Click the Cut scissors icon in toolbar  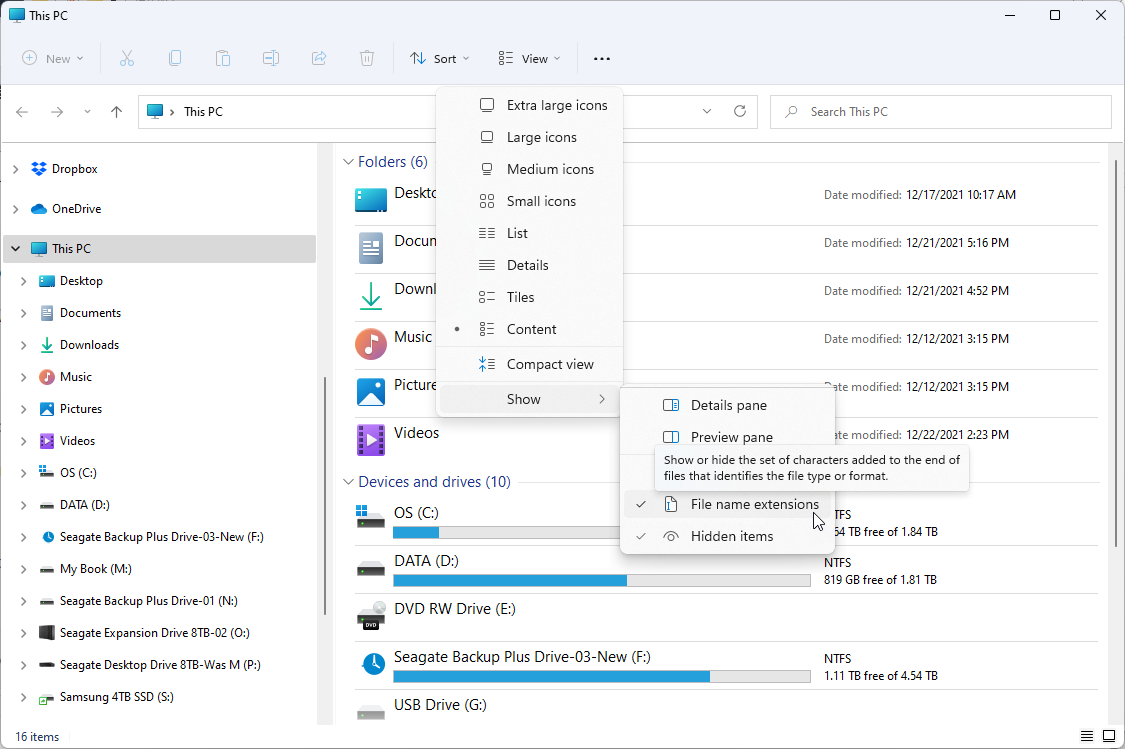coord(127,59)
